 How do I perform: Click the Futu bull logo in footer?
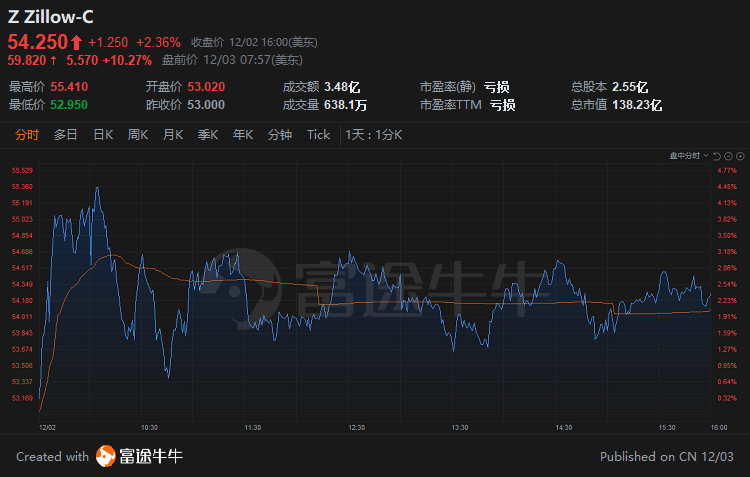coord(106,456)
